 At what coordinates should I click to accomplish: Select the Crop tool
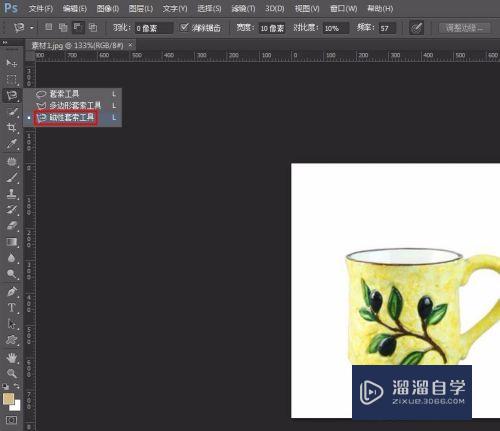pos(11,127)
